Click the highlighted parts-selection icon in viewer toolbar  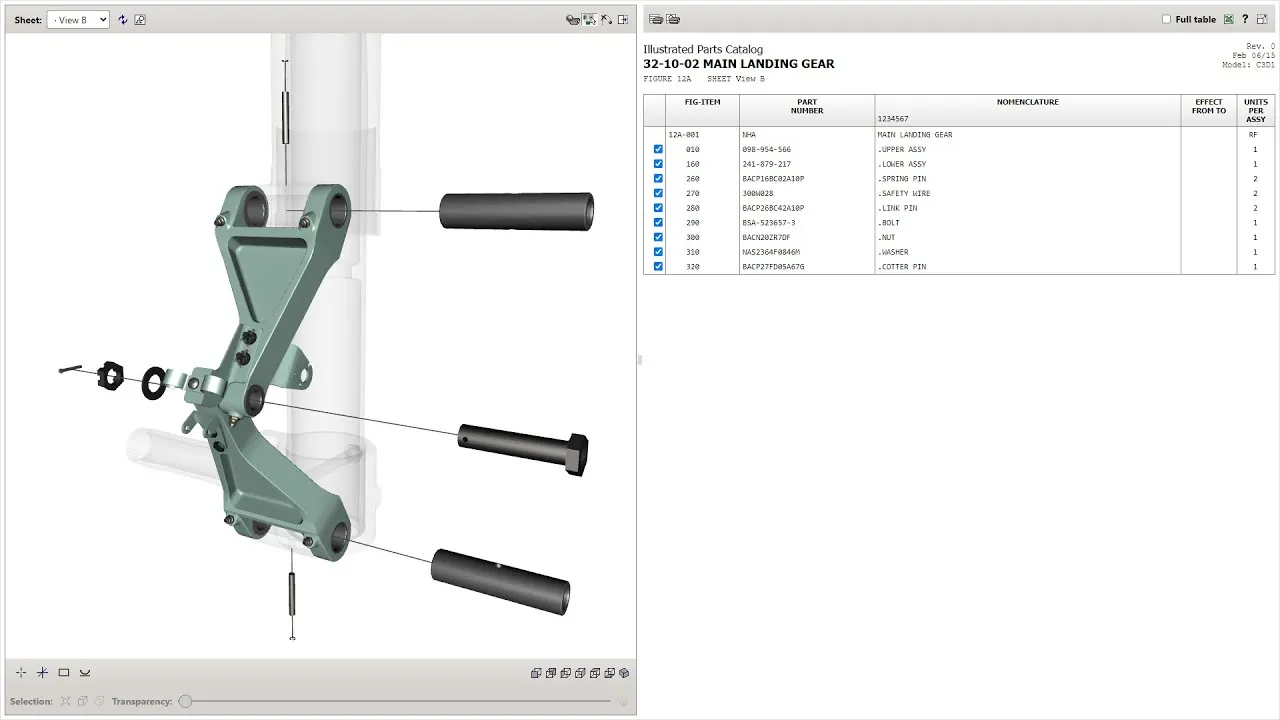click(x=590, y=19)
